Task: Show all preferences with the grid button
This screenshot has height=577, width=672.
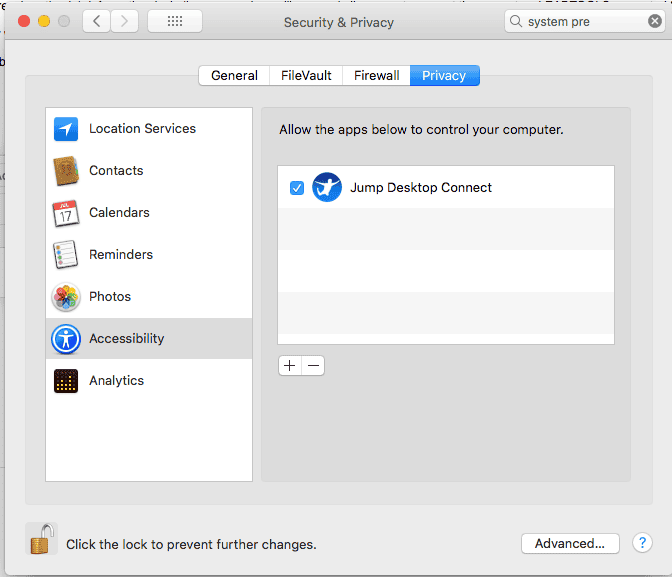Action: (175, 21)
